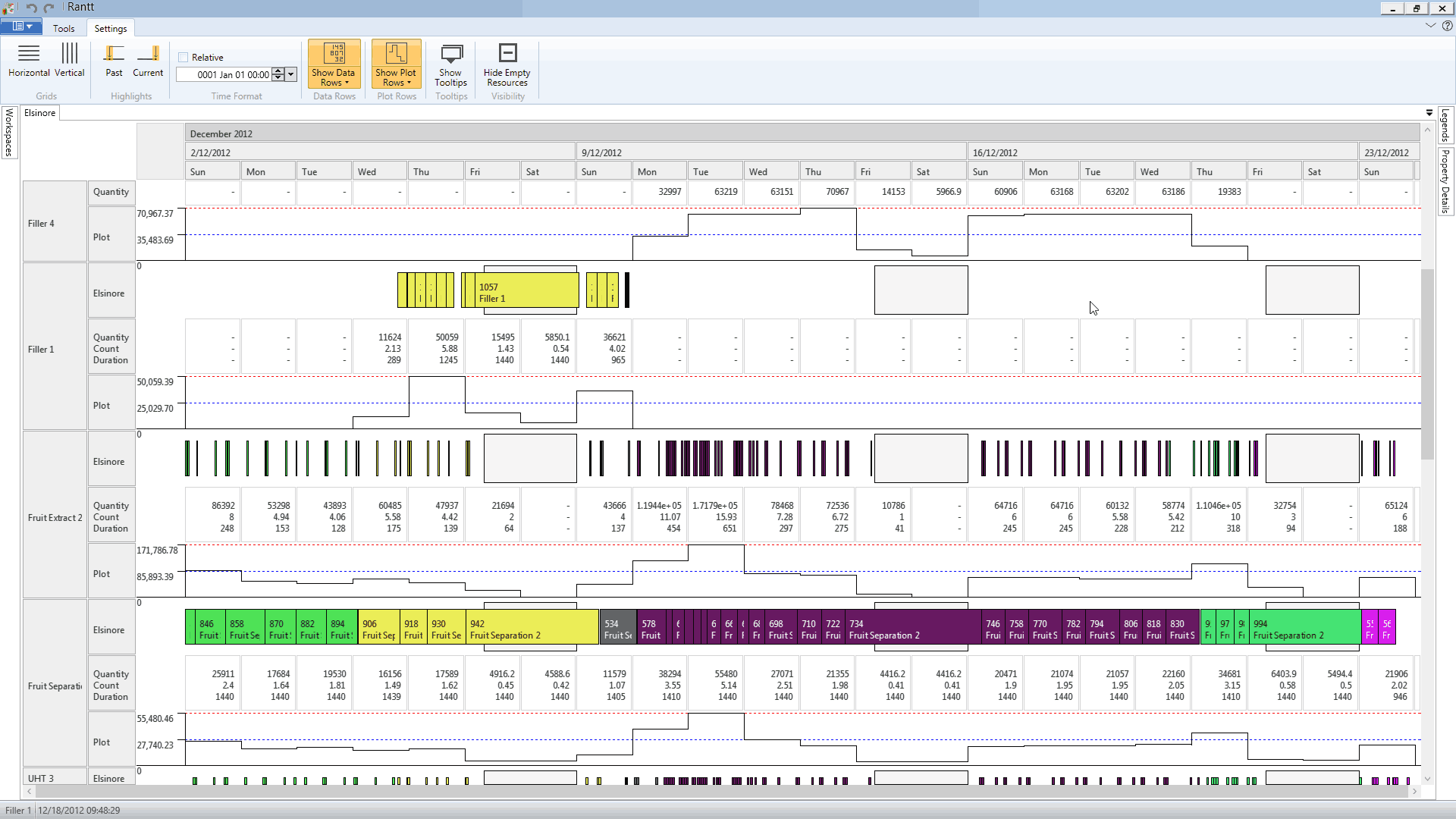
Task: Open the time format date dropdown arrow
Action: tap(291, 74)
